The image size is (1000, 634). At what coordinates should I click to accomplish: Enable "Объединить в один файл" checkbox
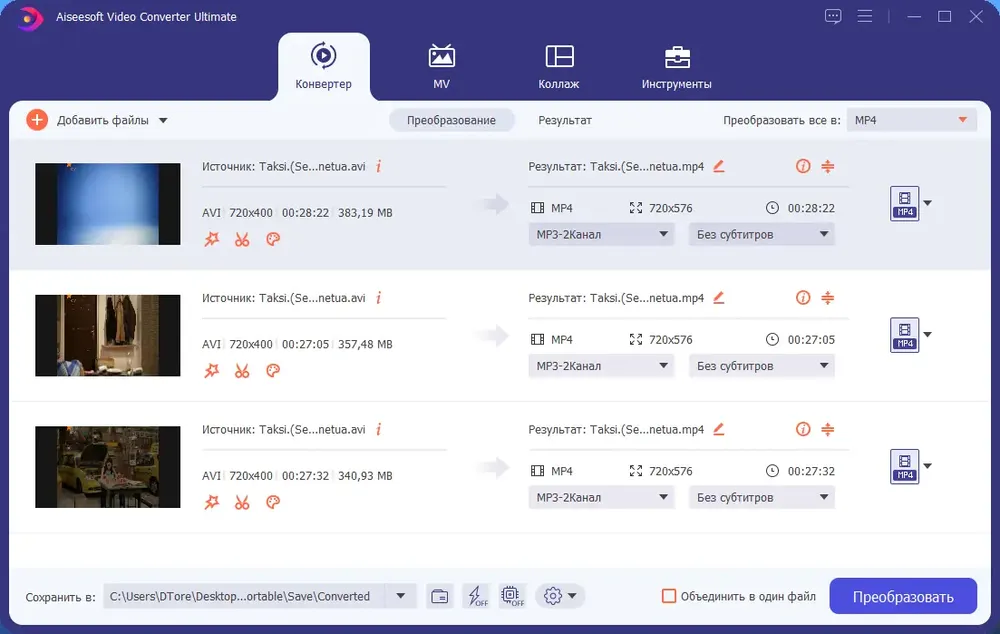tap(668, 596)
